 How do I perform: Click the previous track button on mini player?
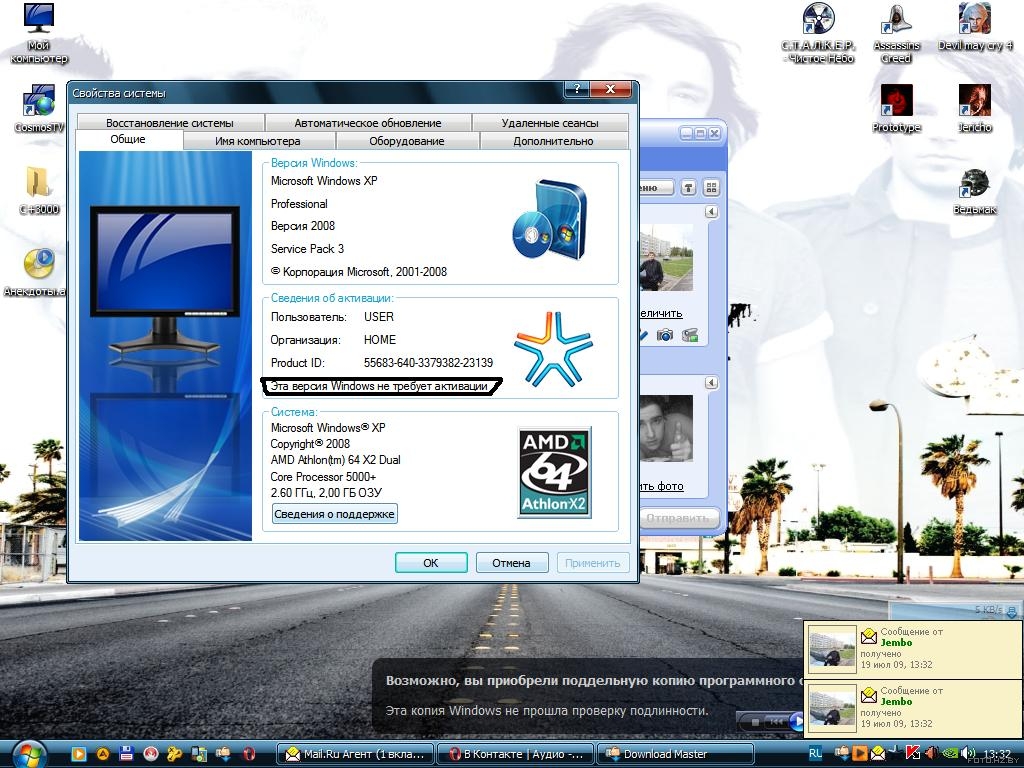(x=776, y=722)
